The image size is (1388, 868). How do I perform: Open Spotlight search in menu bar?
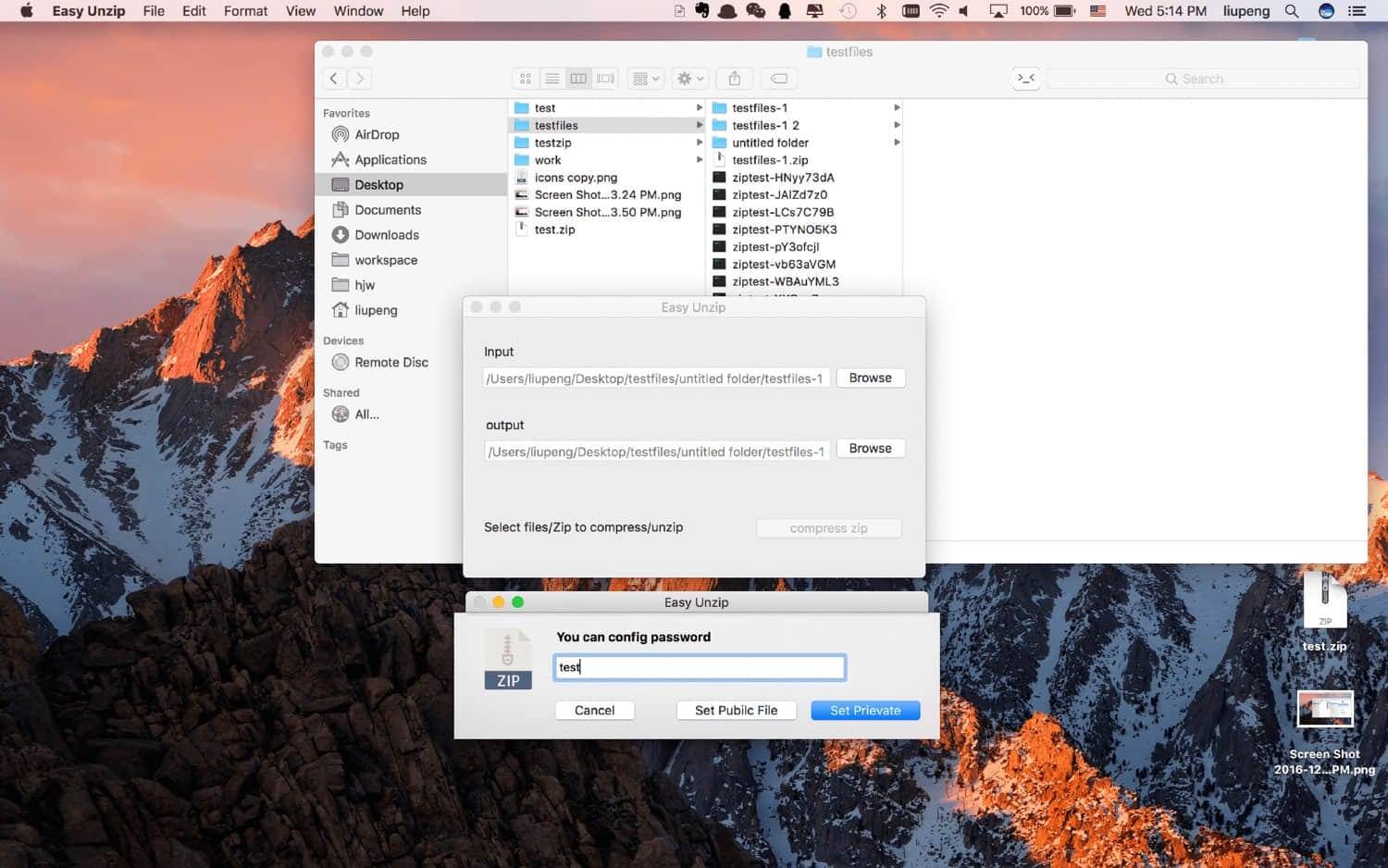pyautogui.click(x=1292, y=11)
